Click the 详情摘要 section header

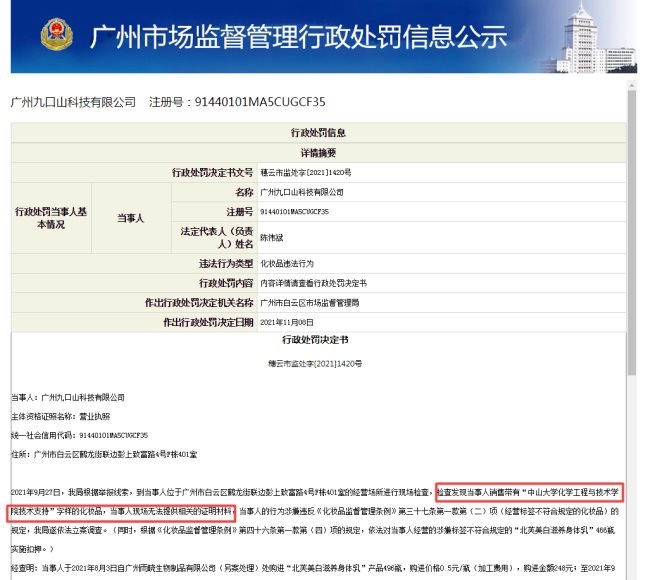click(x=319, y=153)
